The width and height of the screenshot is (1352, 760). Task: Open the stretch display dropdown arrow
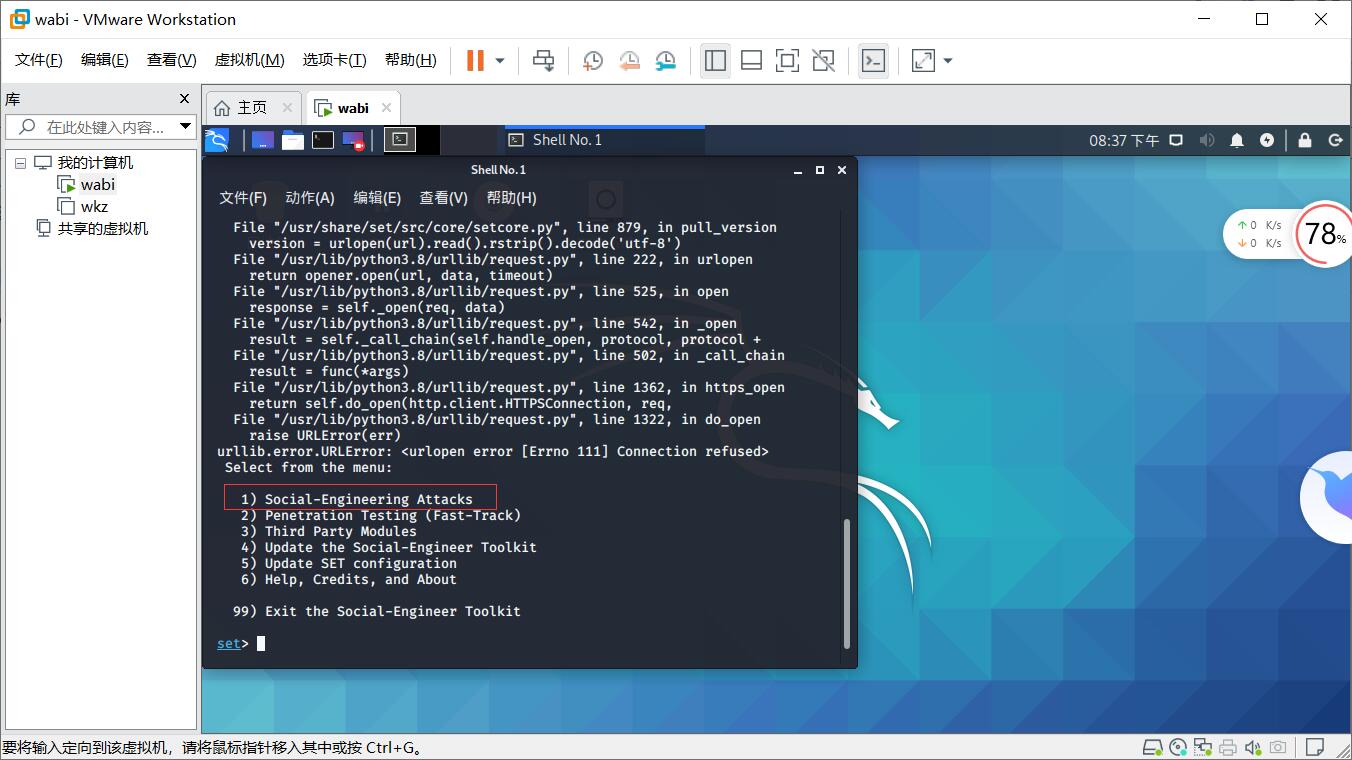(948, 61)
